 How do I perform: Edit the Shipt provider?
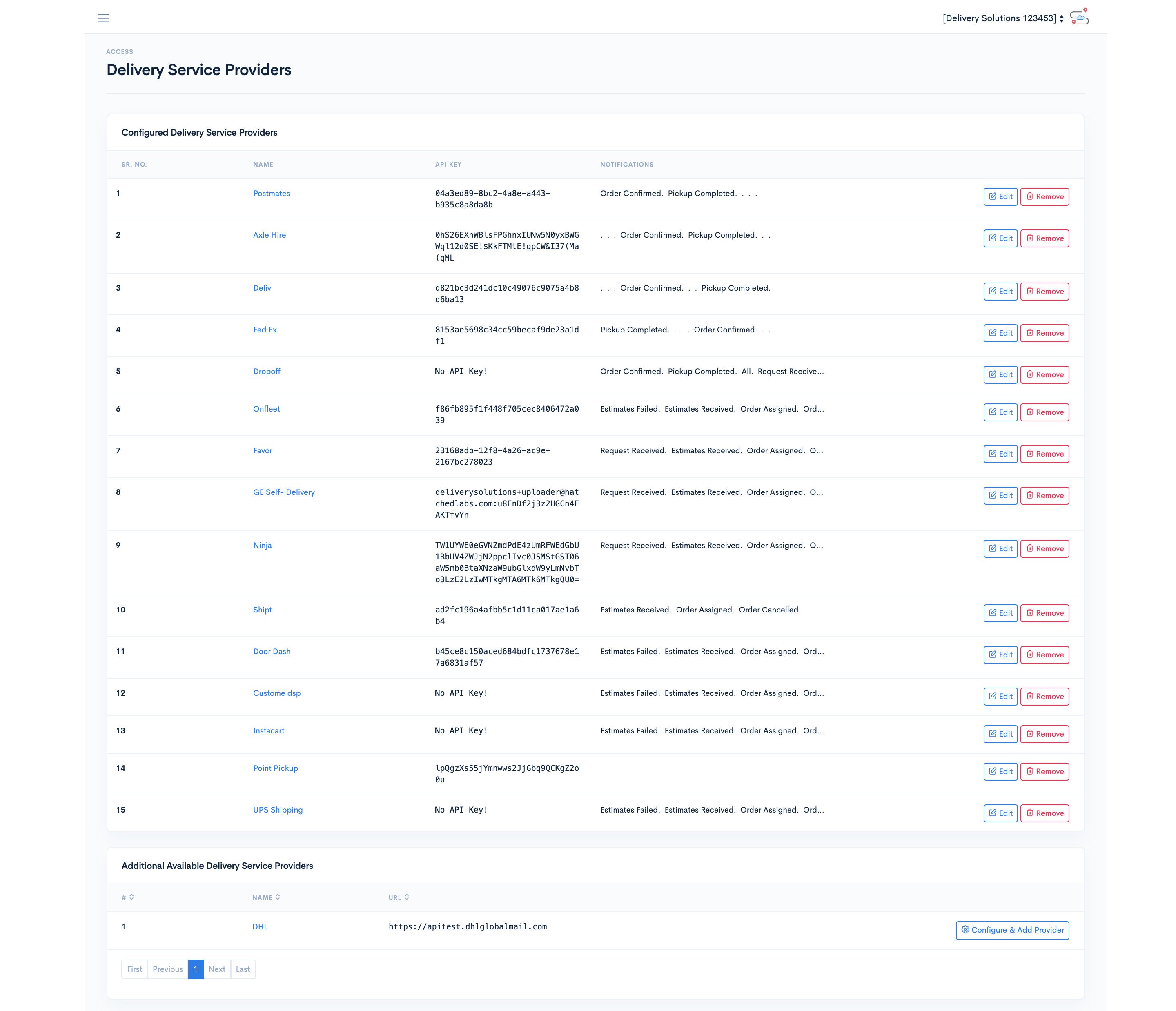(x=1000, y=613)
